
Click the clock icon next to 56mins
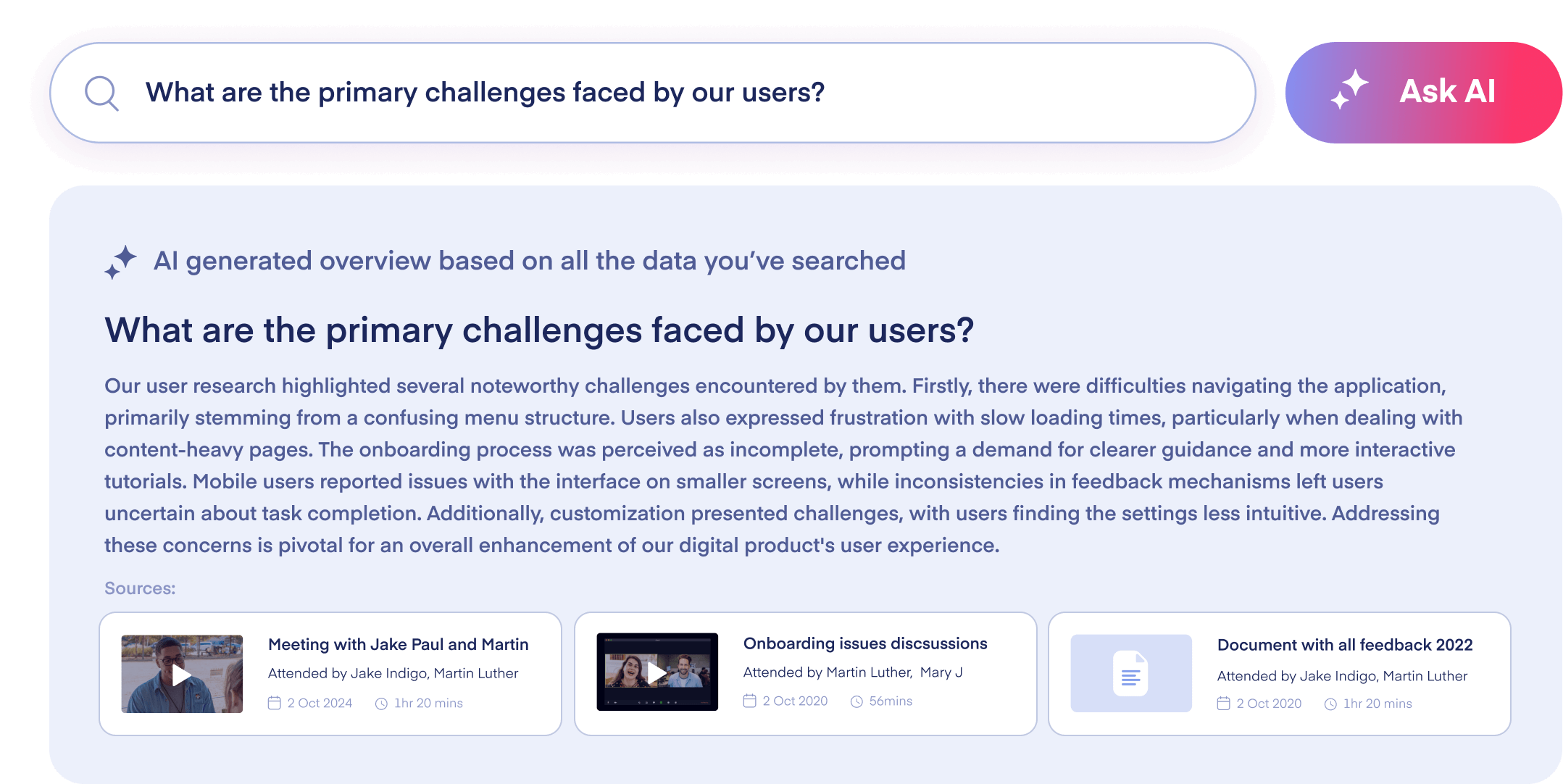pos(857,701)
